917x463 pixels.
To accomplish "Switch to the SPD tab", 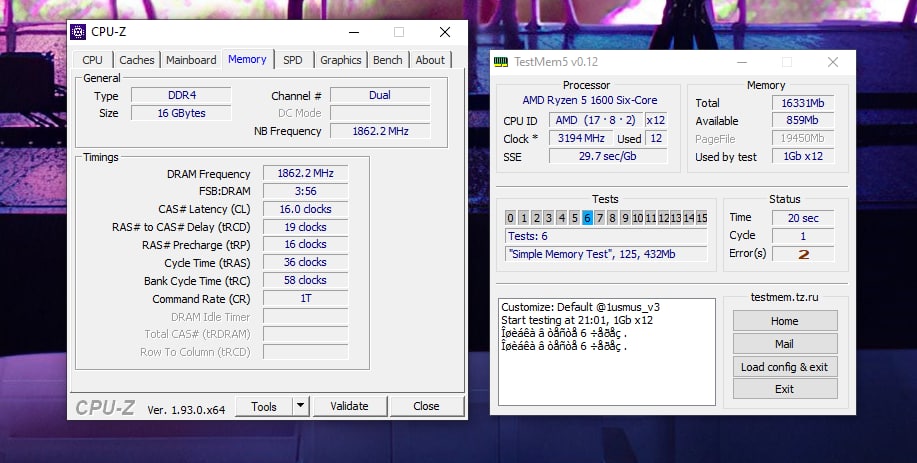I will click(293, 60).
